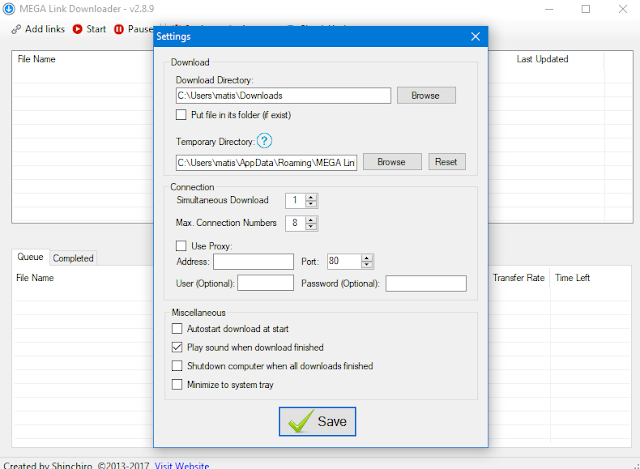Viewport: 640px width, 469px height.
Task: Close the Settings dialog
Action: [x=475, y=37]
